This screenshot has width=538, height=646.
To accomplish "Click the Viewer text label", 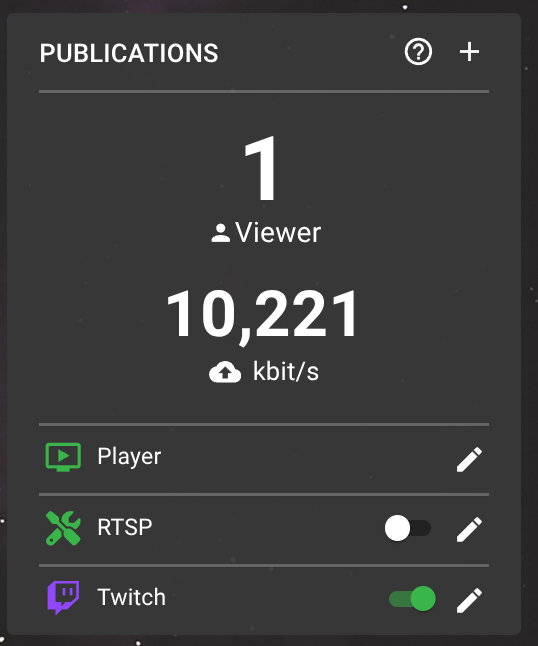I will [x=278, y=233].
